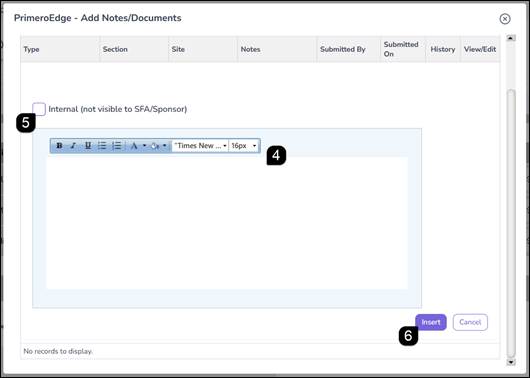Click the Cancel button
The width and height of the screenshot is (530, 378).
point(470,322)
